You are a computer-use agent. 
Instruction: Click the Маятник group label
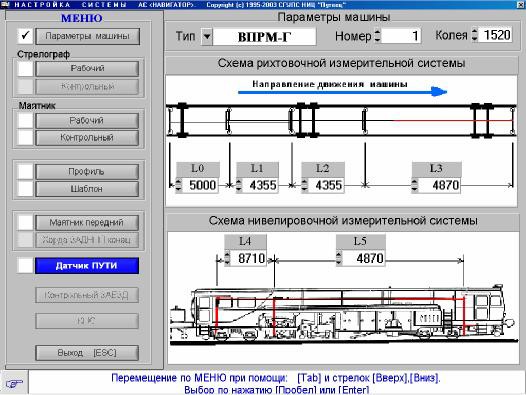pos(37,106)
